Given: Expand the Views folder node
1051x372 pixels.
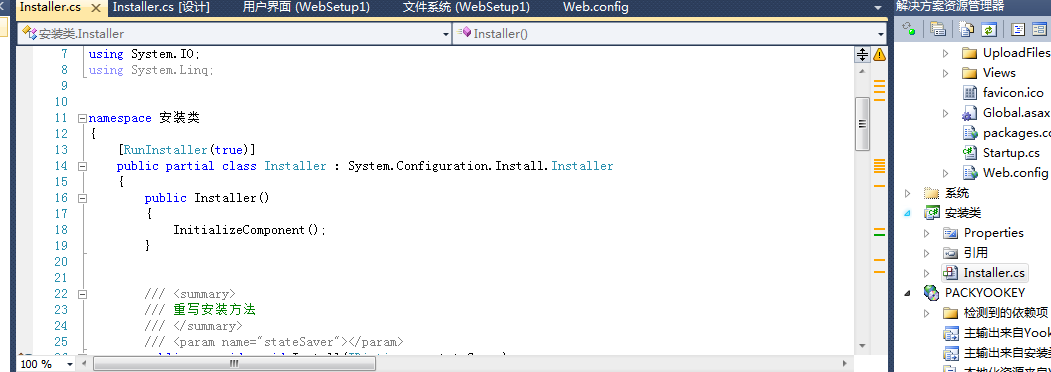Looking at the screenshot, I should (946, 73).
